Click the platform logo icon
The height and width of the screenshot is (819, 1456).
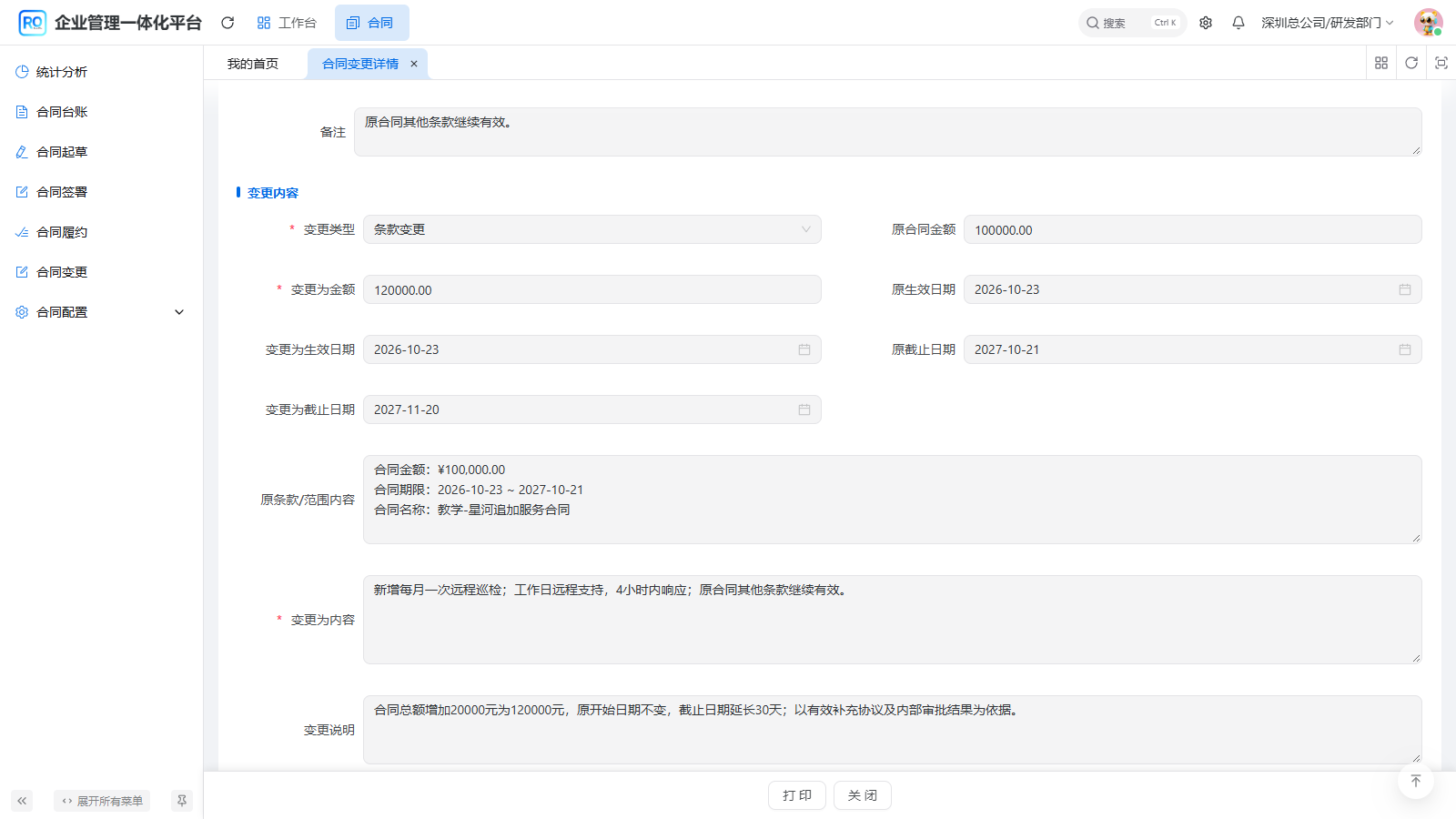click(x=33, y=23)
